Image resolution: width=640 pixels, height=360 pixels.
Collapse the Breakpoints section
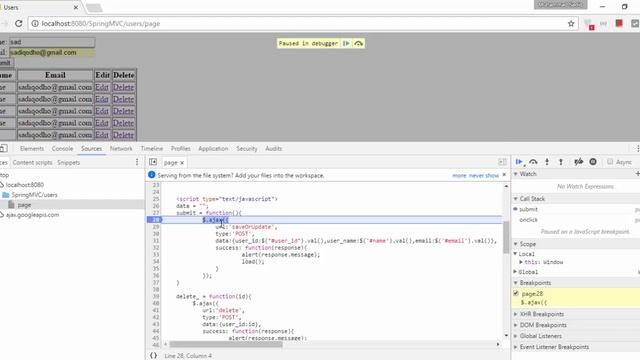pos(516,283)
